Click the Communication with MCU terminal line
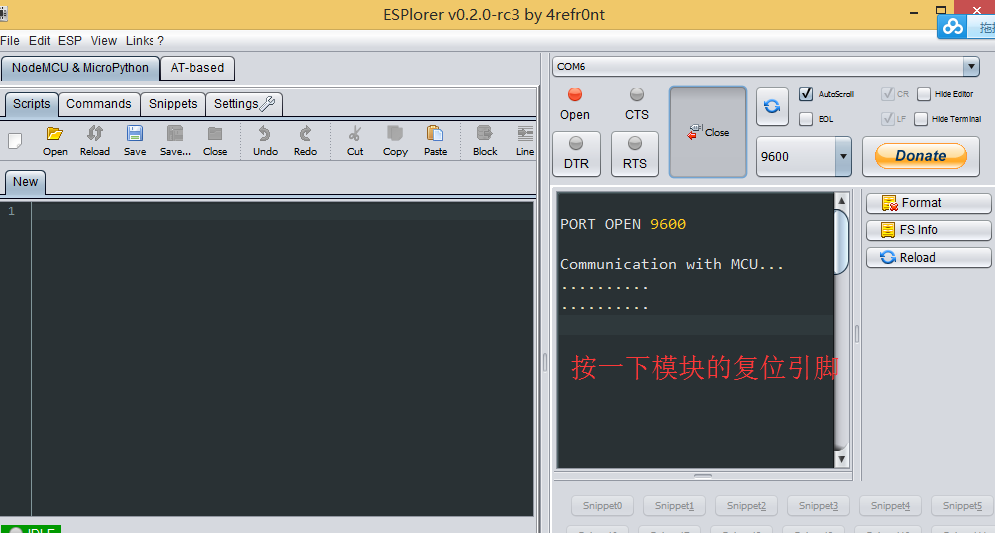995x533 pixels. (x=671, y=264)
